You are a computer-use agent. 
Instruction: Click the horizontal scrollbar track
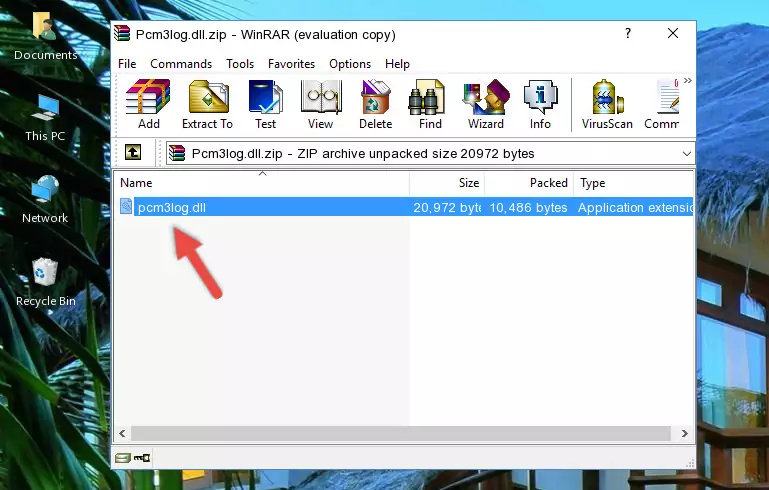click(400, 433)
